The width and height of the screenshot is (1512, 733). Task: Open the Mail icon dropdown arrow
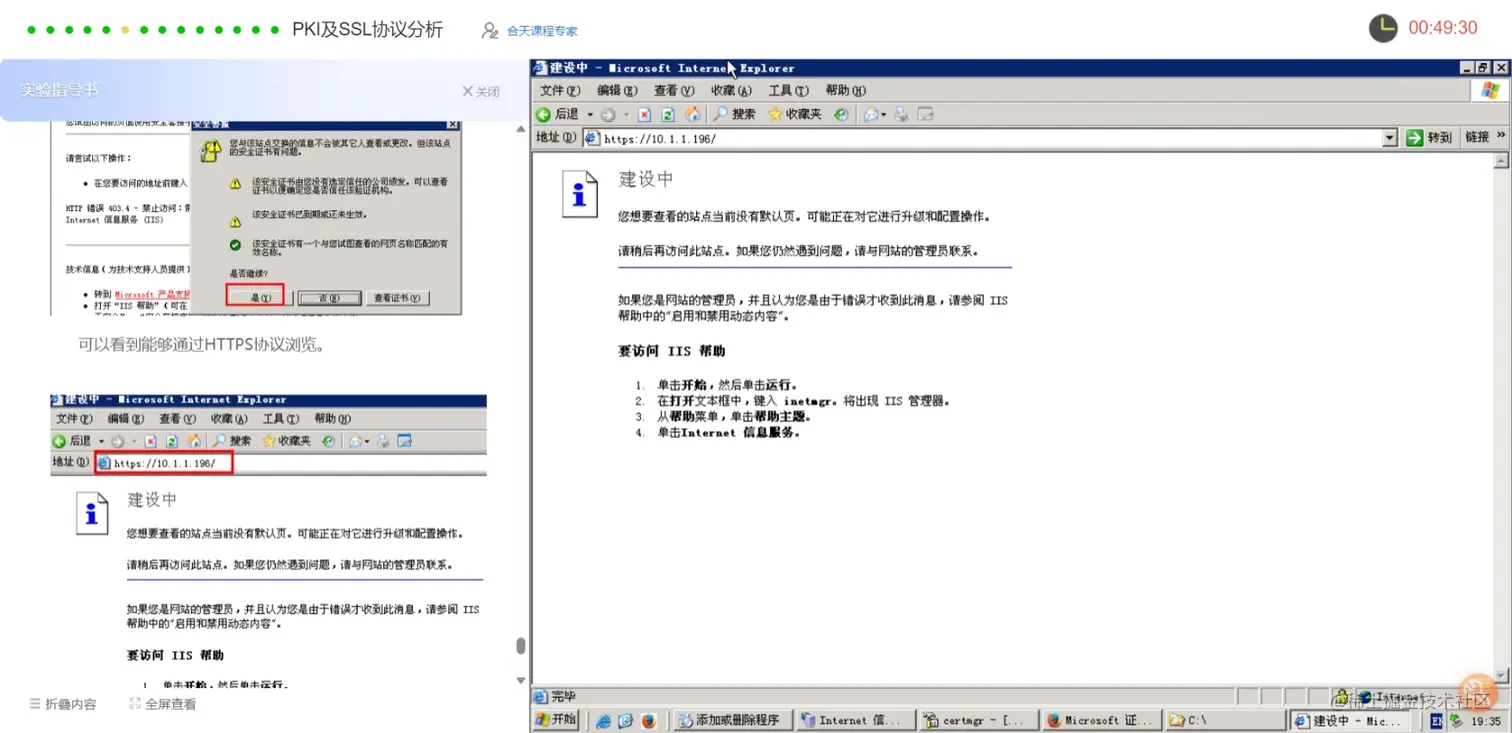tap(885, 115)
